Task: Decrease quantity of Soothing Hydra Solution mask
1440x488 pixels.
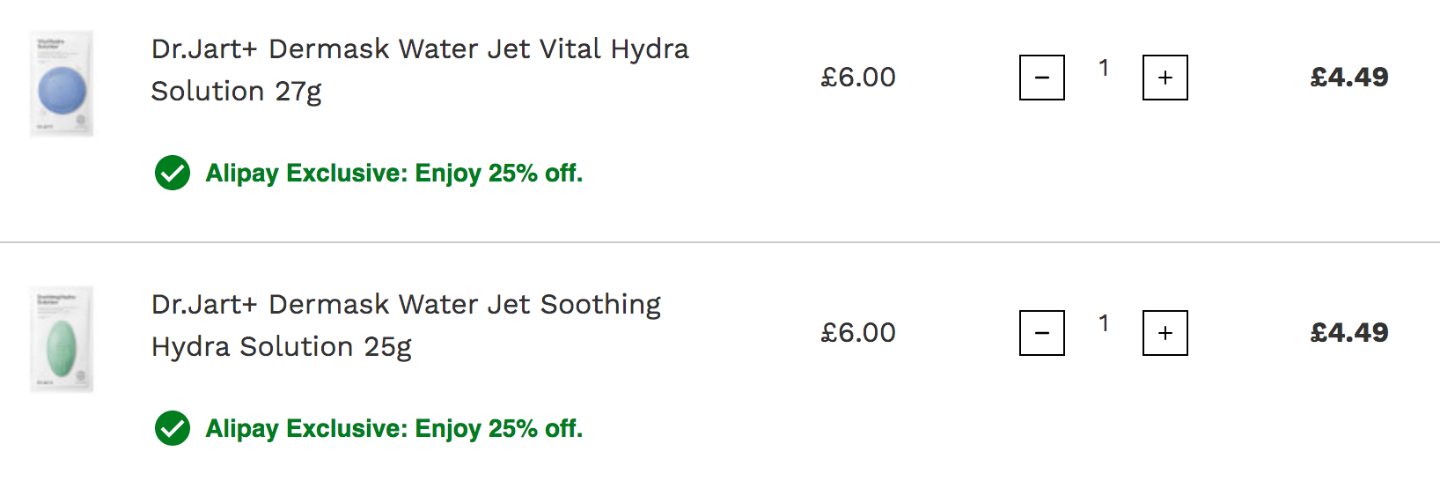Action: tap(1042, 333)
